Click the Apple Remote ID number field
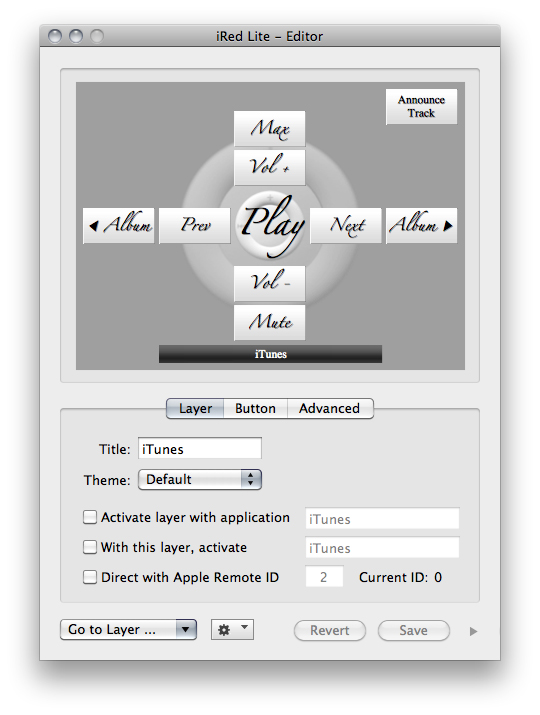The image size is (540, 715). click(324, 577)
